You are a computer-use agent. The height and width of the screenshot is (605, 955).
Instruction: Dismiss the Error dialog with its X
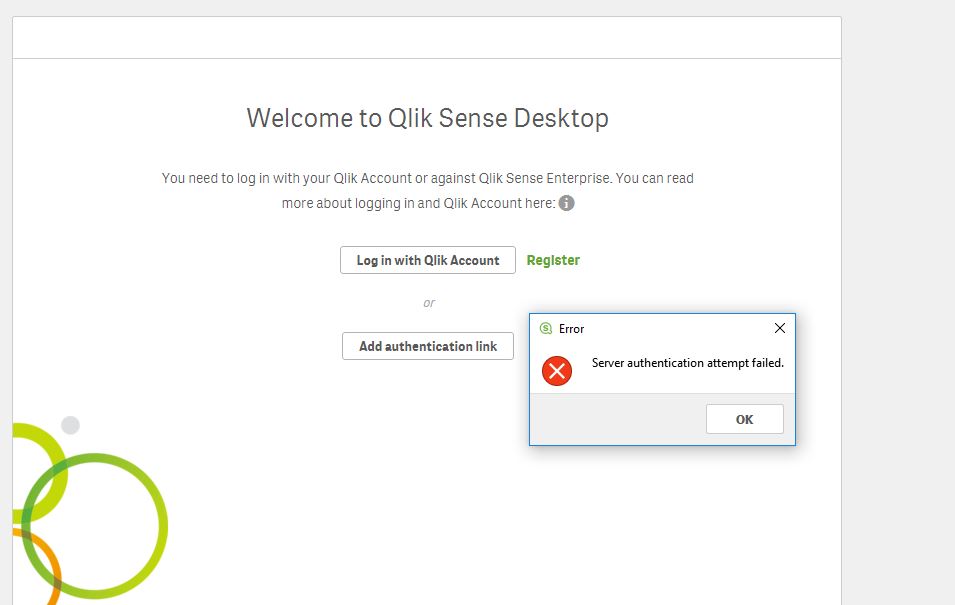(x=780, y=327)
